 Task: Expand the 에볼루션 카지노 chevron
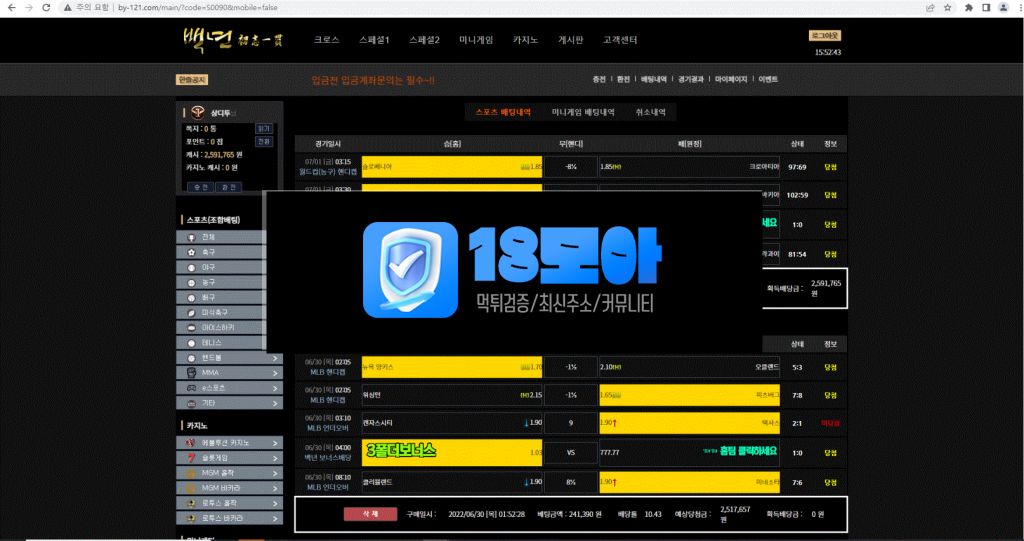[275, 443]
